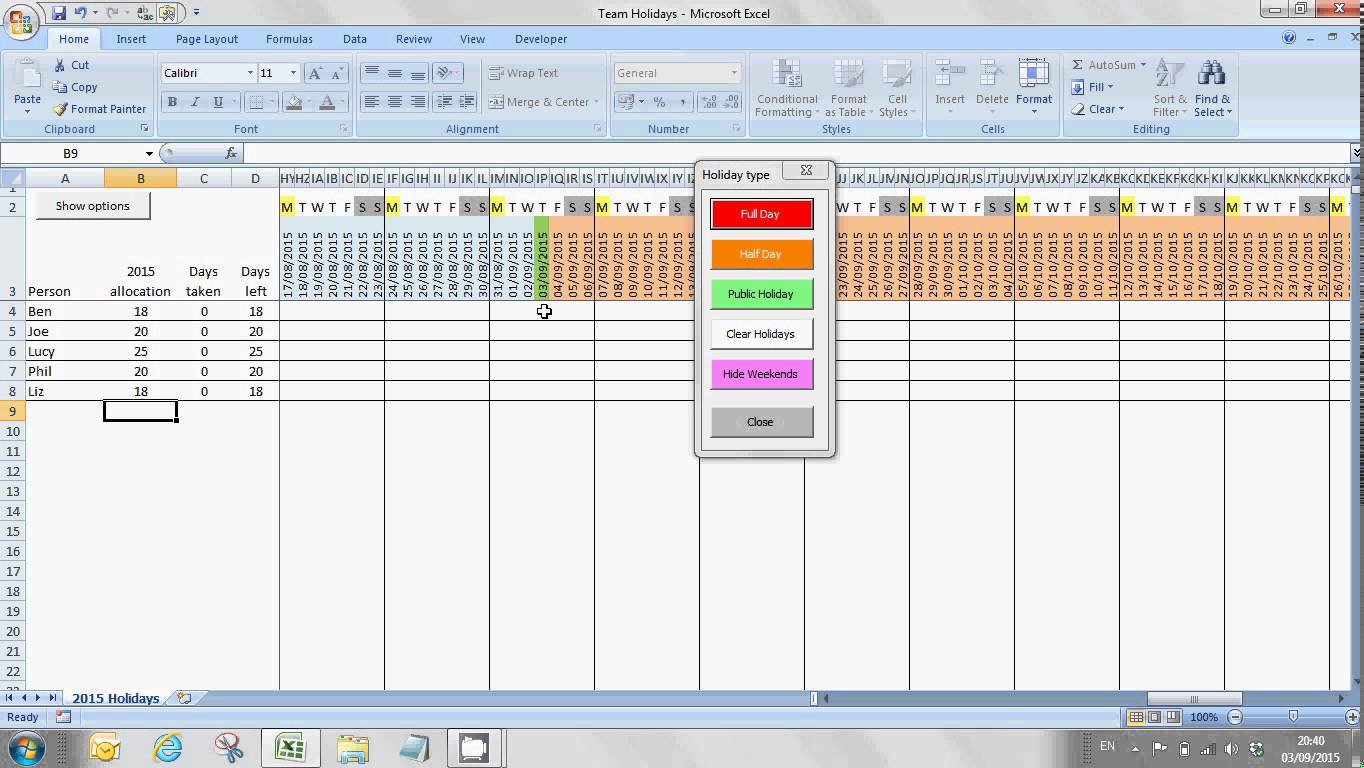This screenshot has height=768, width=1364.
Task: Click the Find & Select binoculars icon
Action: [1212, 76]
